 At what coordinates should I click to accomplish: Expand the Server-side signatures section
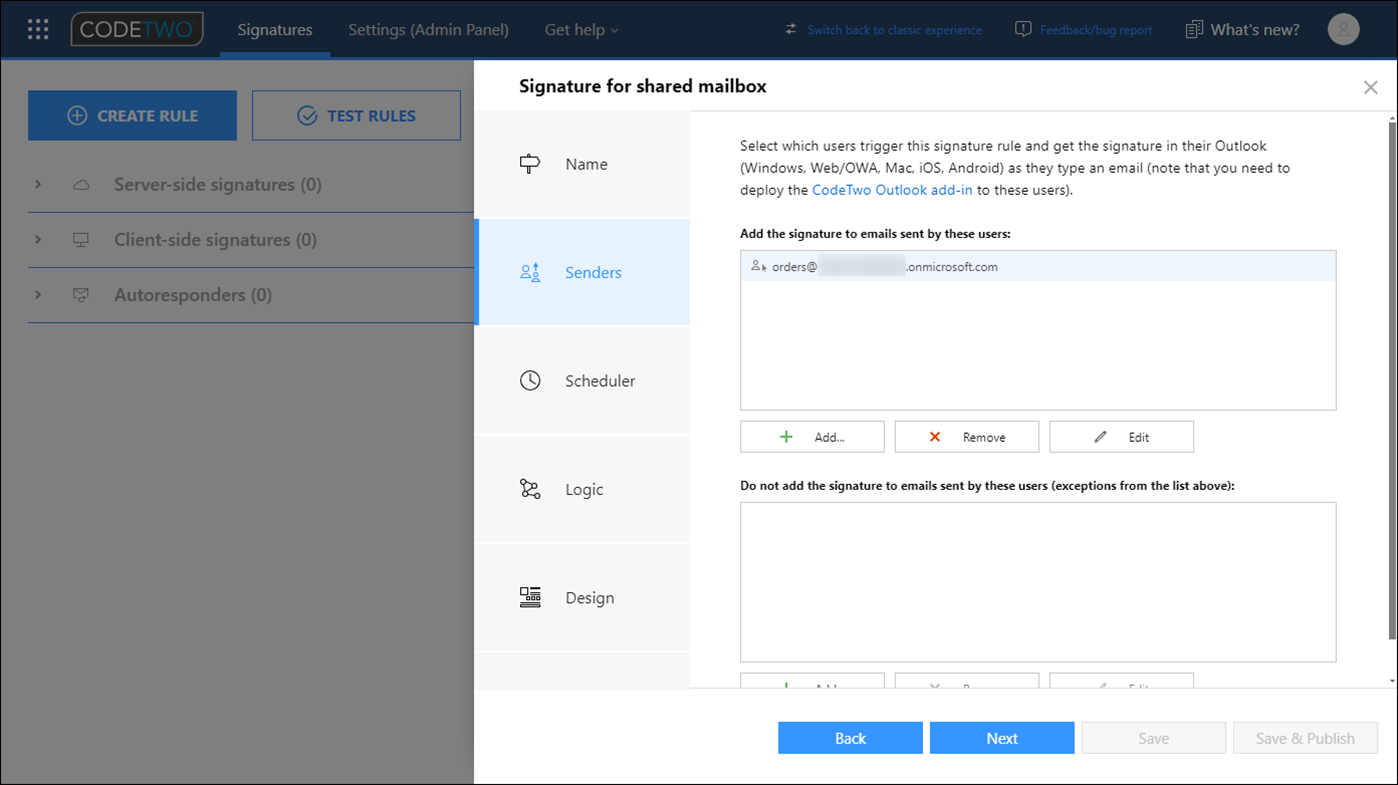(38, 184)
